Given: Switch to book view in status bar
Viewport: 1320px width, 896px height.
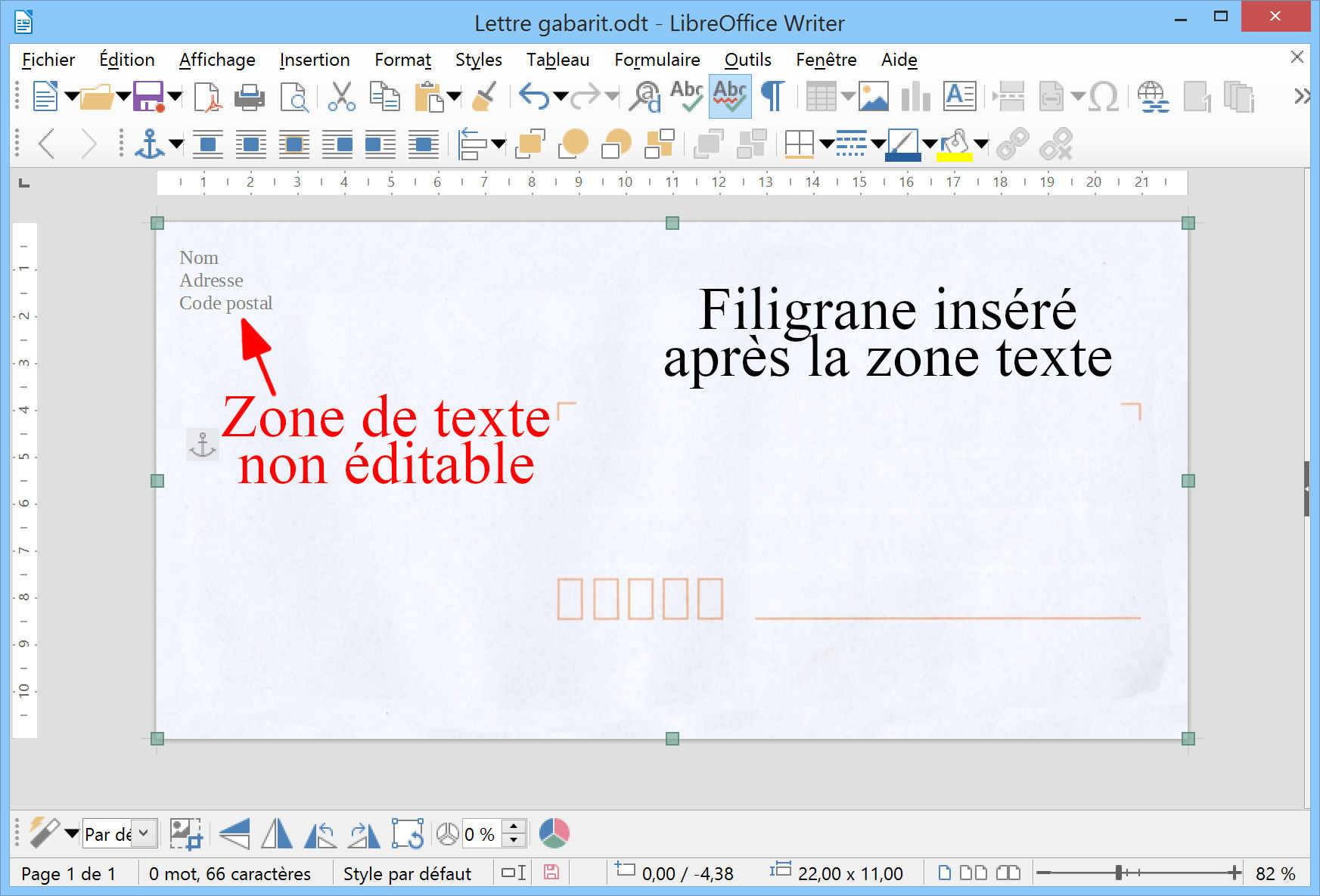Looking at the screenshot, I should tap(1008, 873).
